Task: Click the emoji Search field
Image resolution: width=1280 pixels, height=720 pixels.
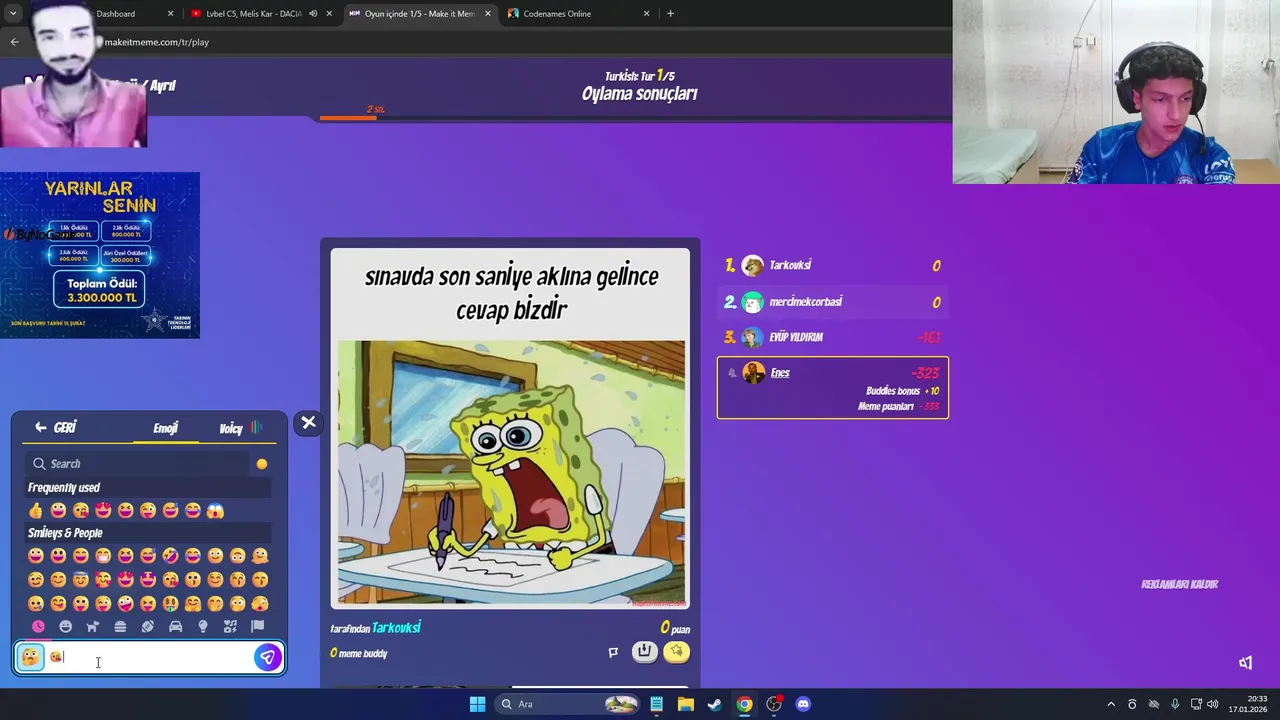Action: coord(139,463)
